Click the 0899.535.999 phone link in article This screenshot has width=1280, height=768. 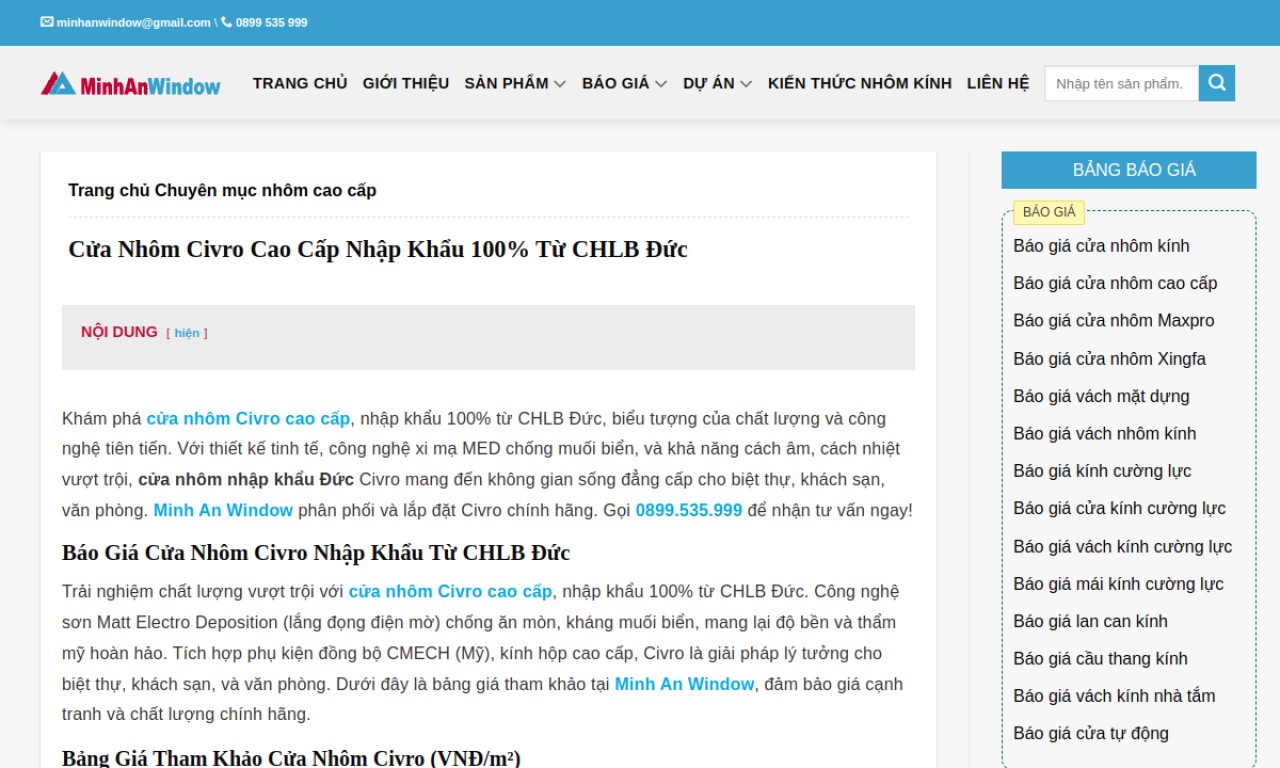[688, 511]
